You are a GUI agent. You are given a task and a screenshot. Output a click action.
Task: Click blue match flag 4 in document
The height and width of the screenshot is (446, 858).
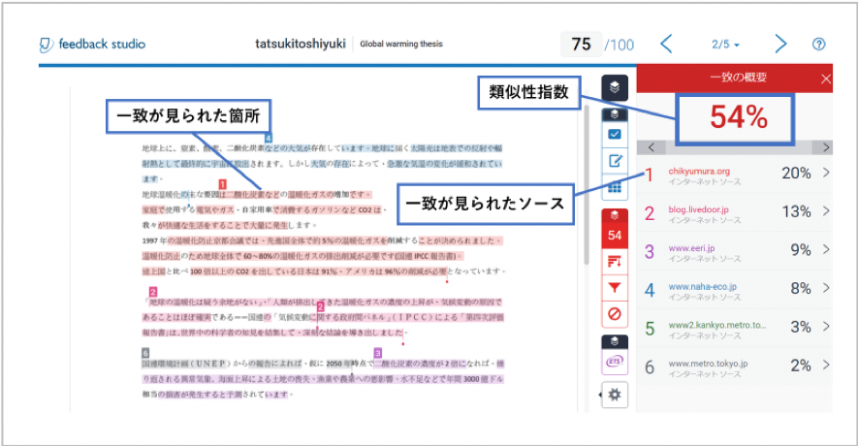click(268, 138)
